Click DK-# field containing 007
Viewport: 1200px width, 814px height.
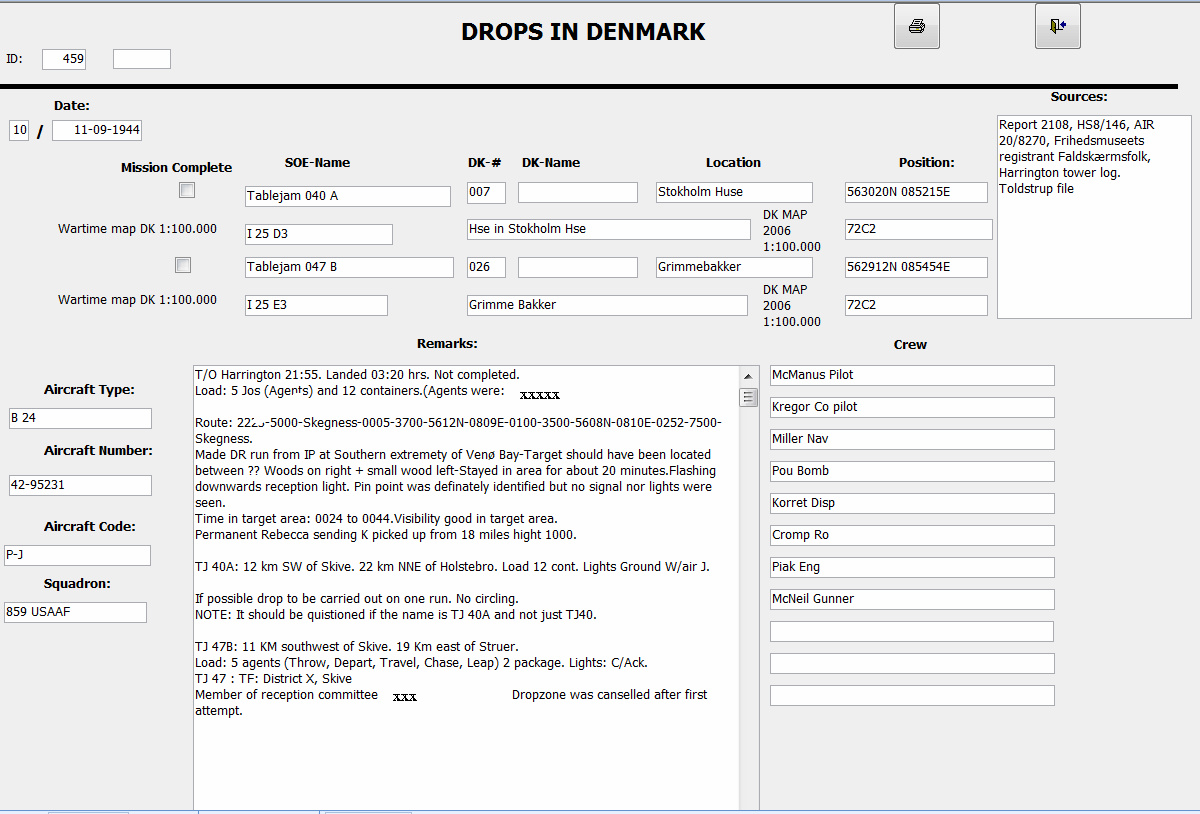pos(486,192)
